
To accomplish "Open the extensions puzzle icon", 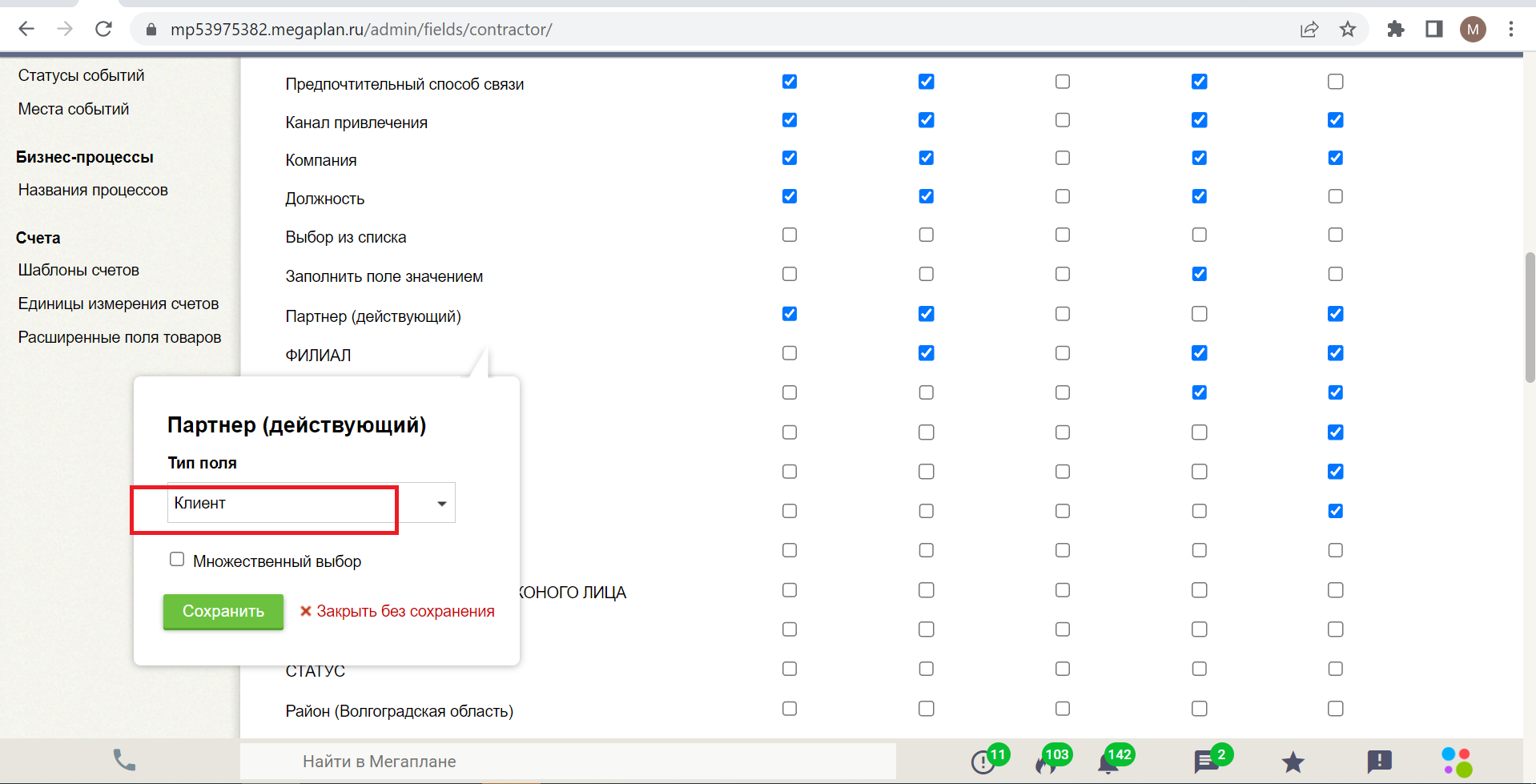I will click(x=1396, y=30).
